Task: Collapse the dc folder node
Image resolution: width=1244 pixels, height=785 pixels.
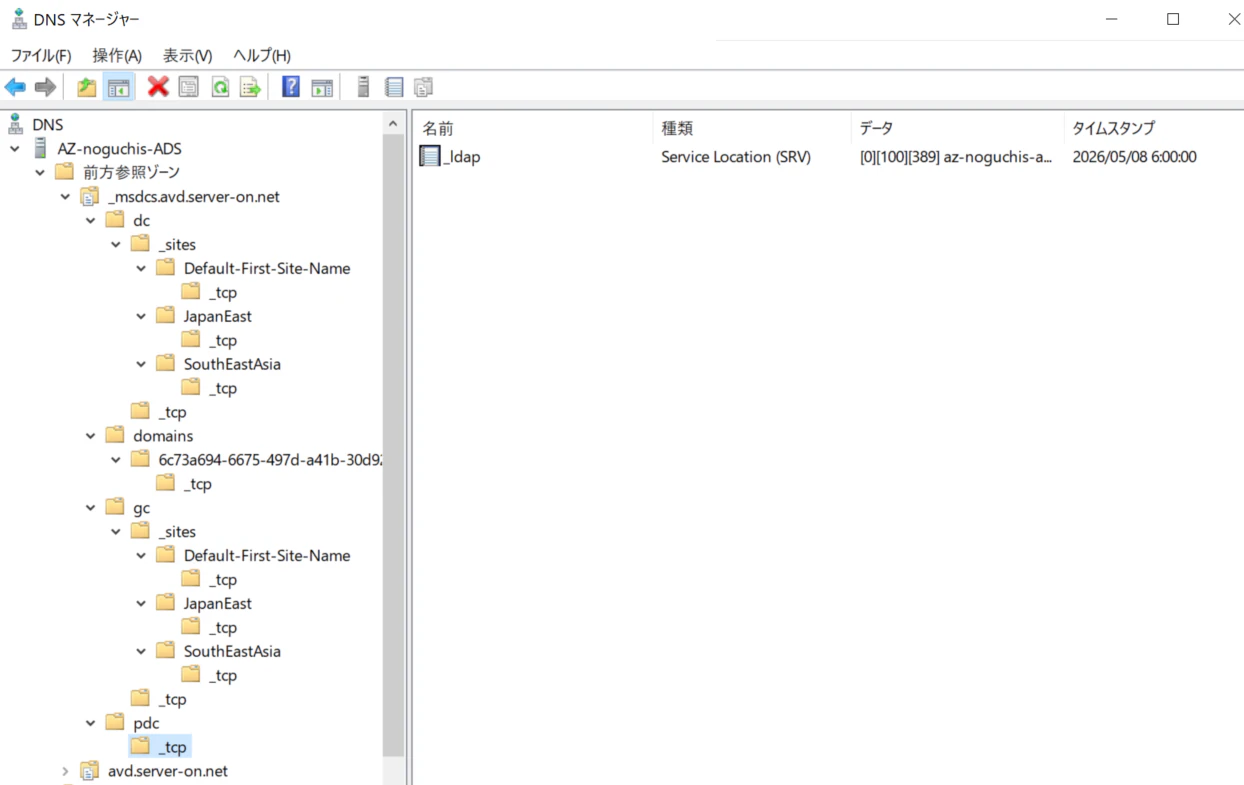Action: [x=91, y=220]
